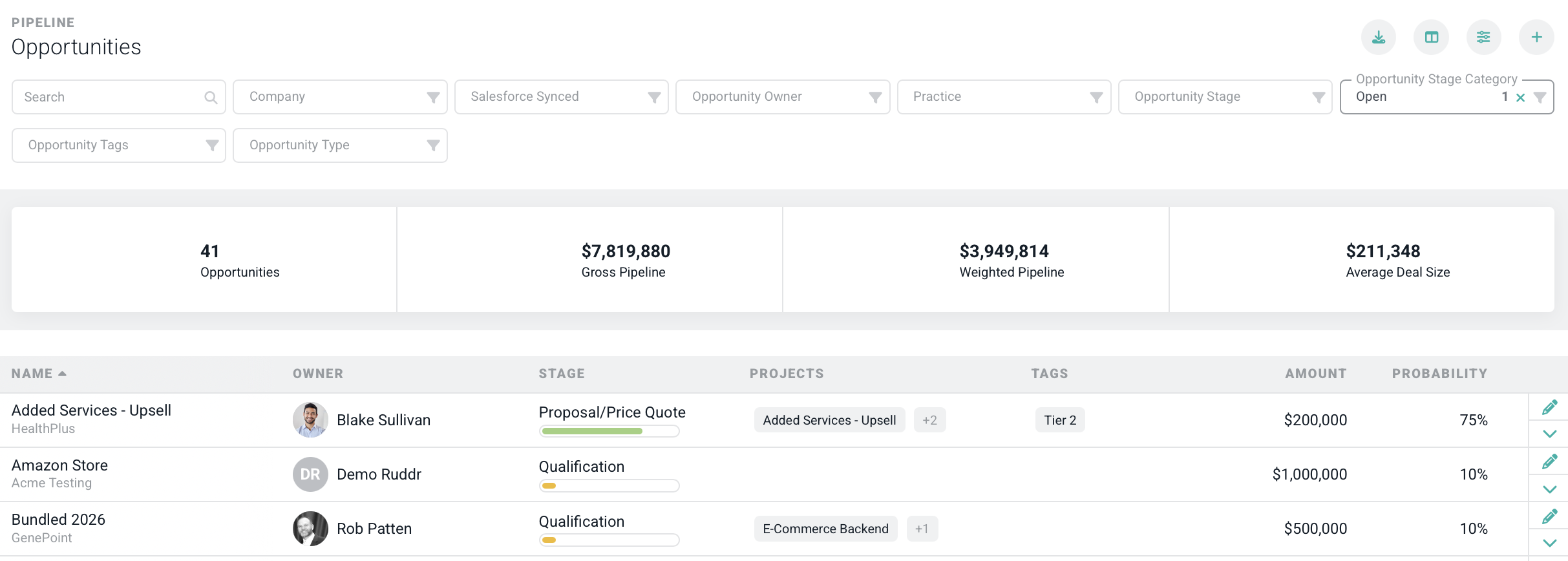This screenshot has height=561, width=1568.
Task: Expand the Bundled 2026 row chevron
Action: (1549, 543)
